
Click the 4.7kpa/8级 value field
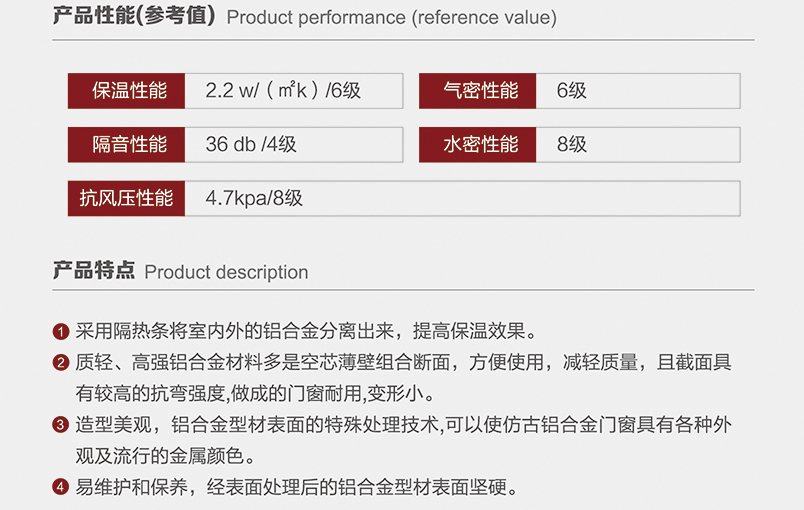pos(463,198)
